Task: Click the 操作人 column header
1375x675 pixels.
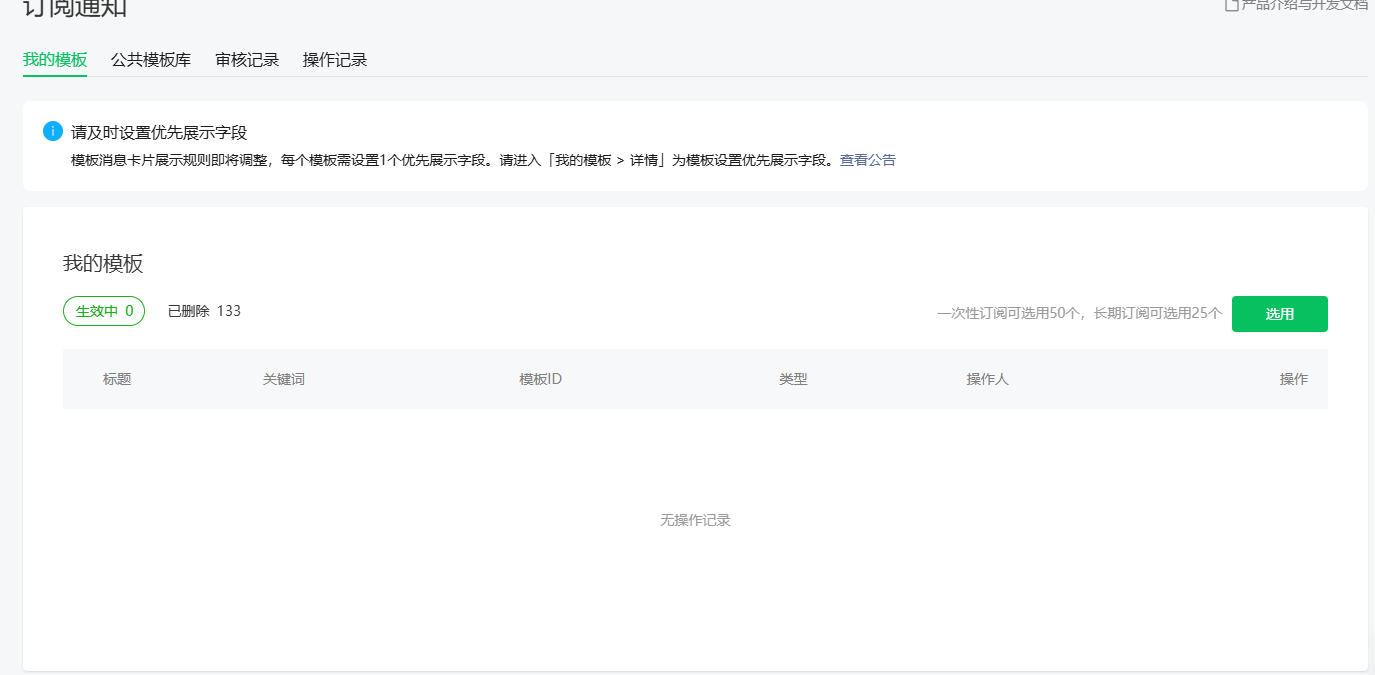Action: pos(988,379)
